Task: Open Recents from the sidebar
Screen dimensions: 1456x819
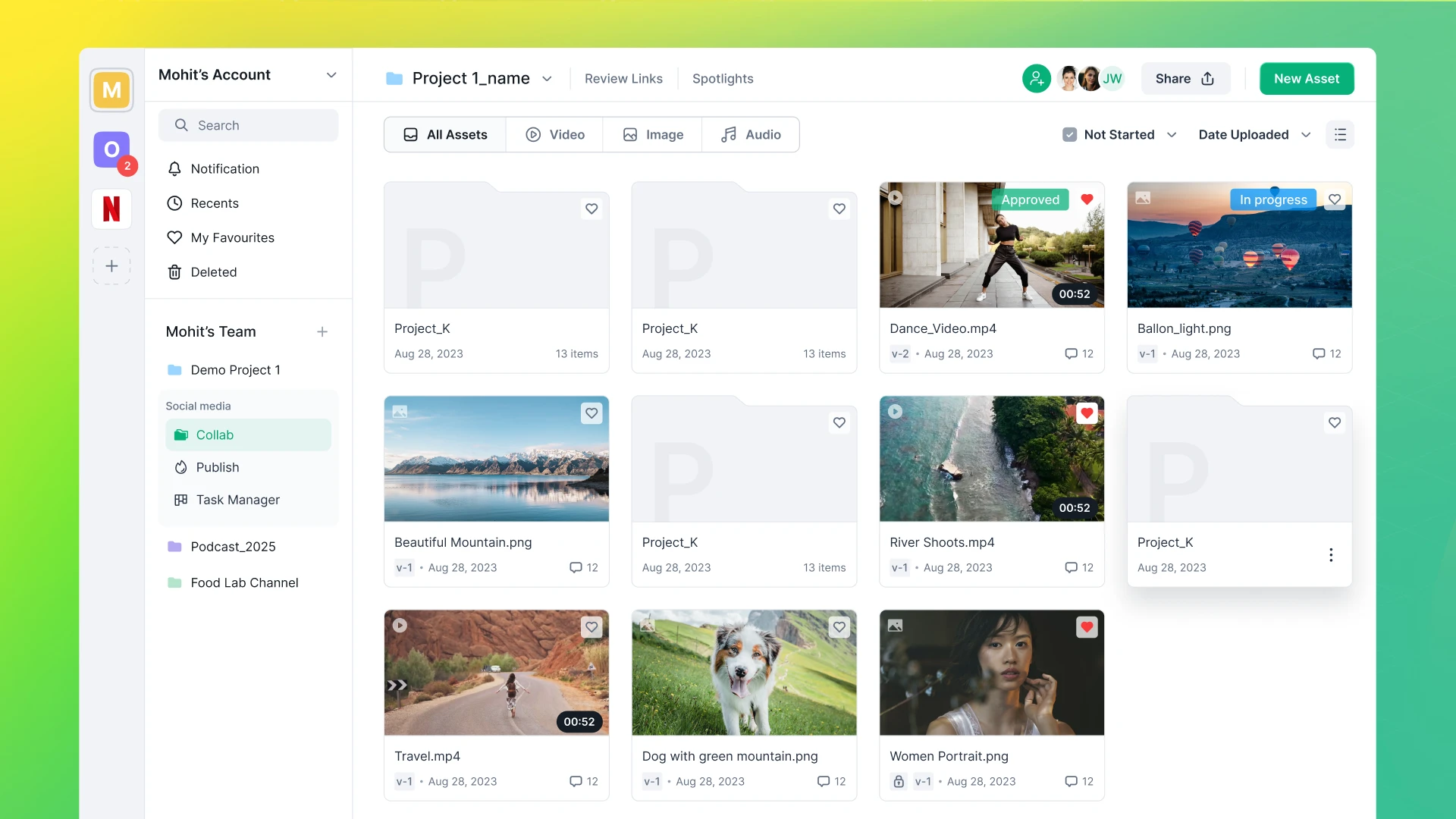Action: [214, 203]
